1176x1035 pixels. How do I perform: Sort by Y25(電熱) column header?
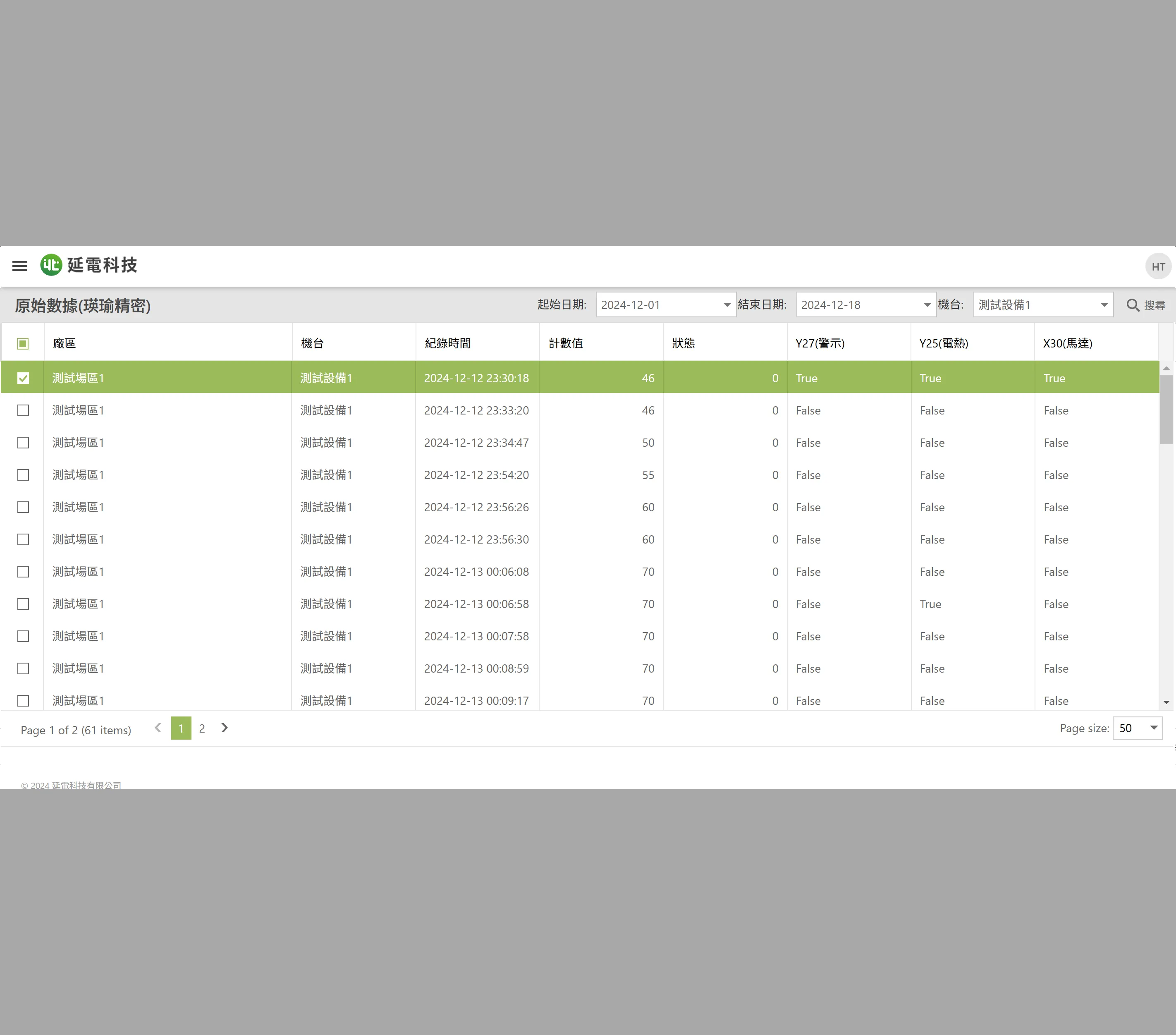point(972,343)
